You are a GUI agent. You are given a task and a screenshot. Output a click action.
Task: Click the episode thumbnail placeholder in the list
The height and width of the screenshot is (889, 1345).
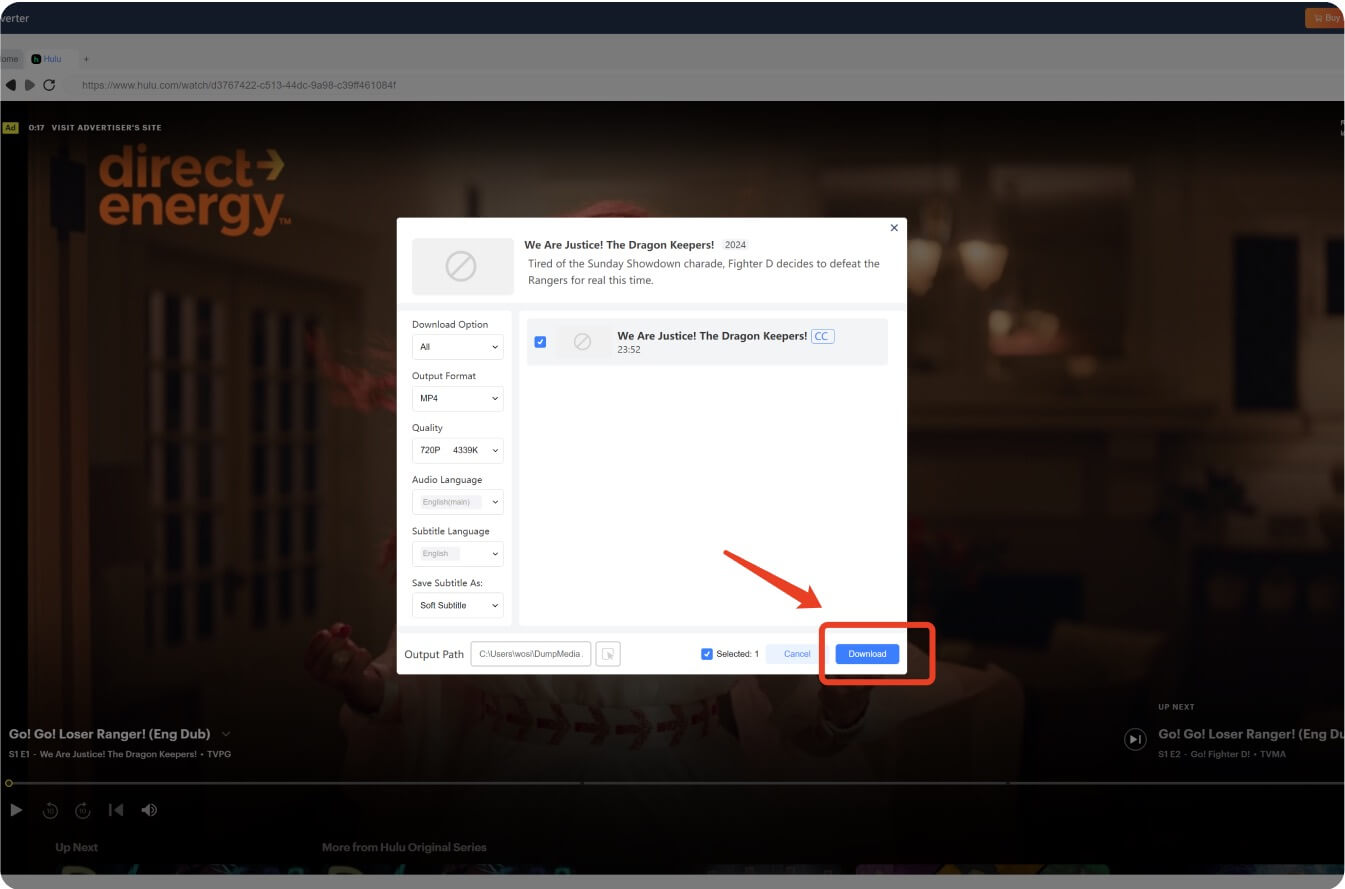[x=582, y=342]
